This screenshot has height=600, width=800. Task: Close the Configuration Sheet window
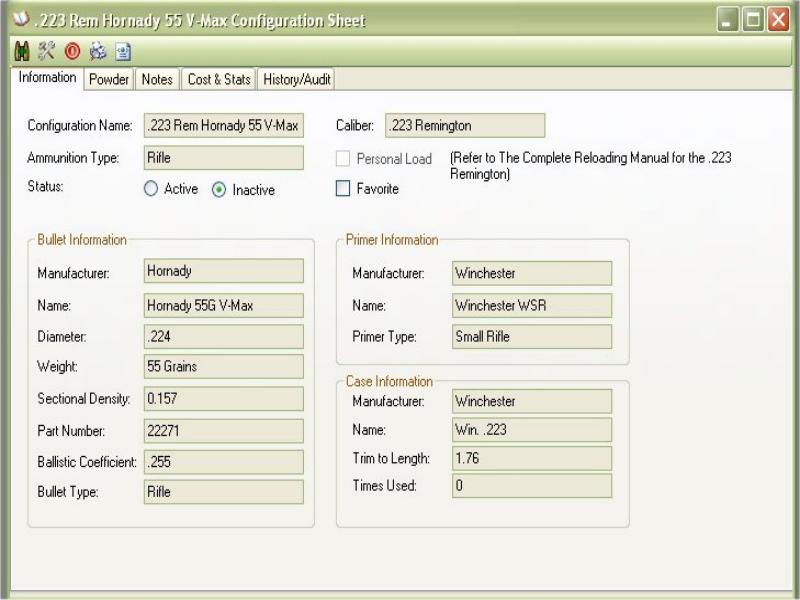(779, 20)
